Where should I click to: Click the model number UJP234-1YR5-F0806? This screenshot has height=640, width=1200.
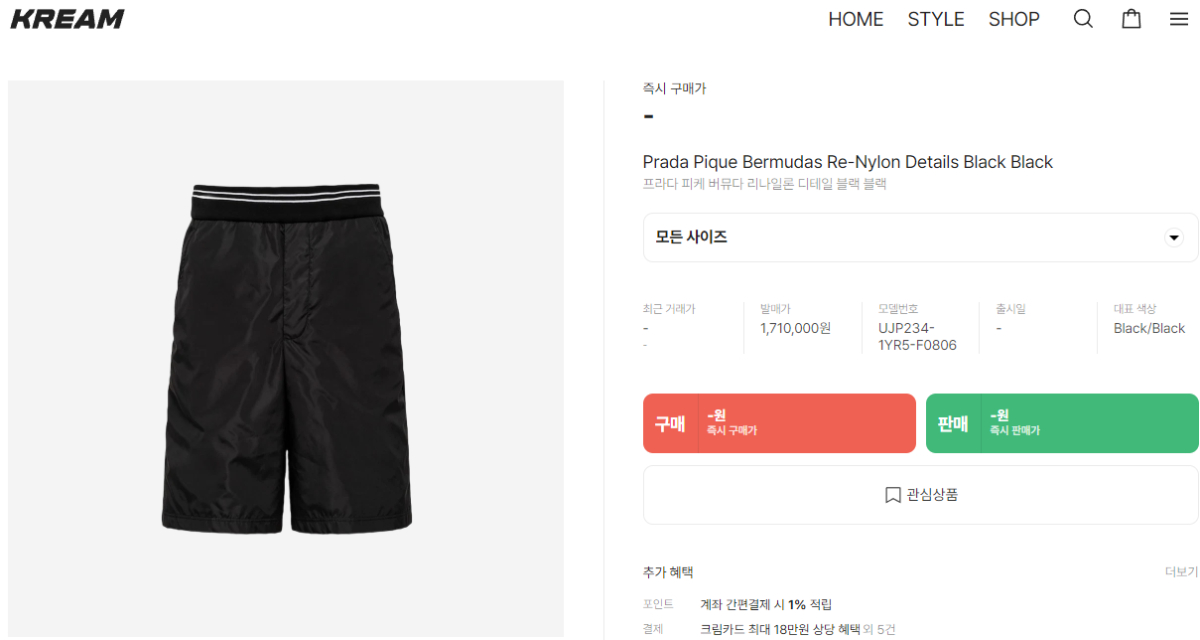(x=917, y=337)
